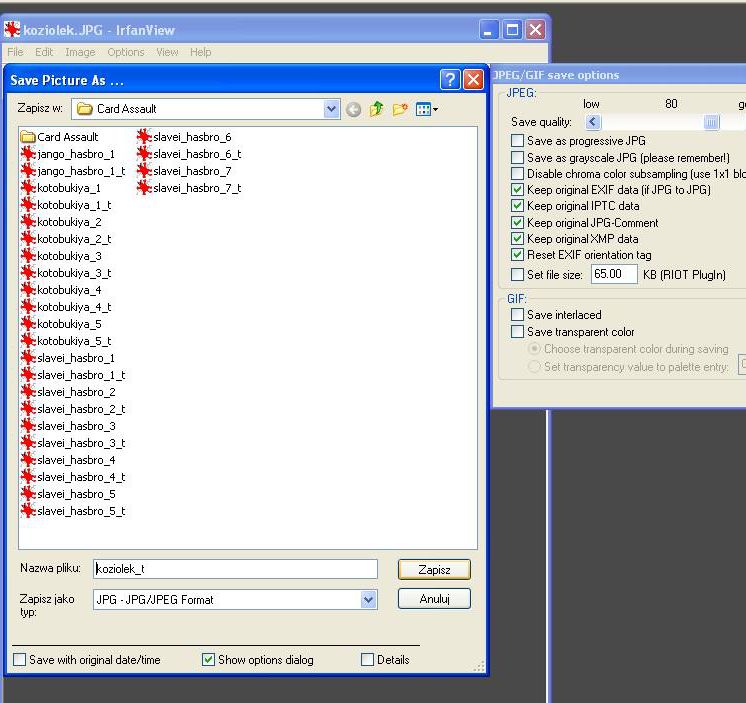Uncheck Keep original IPTC data

(517, 206)
